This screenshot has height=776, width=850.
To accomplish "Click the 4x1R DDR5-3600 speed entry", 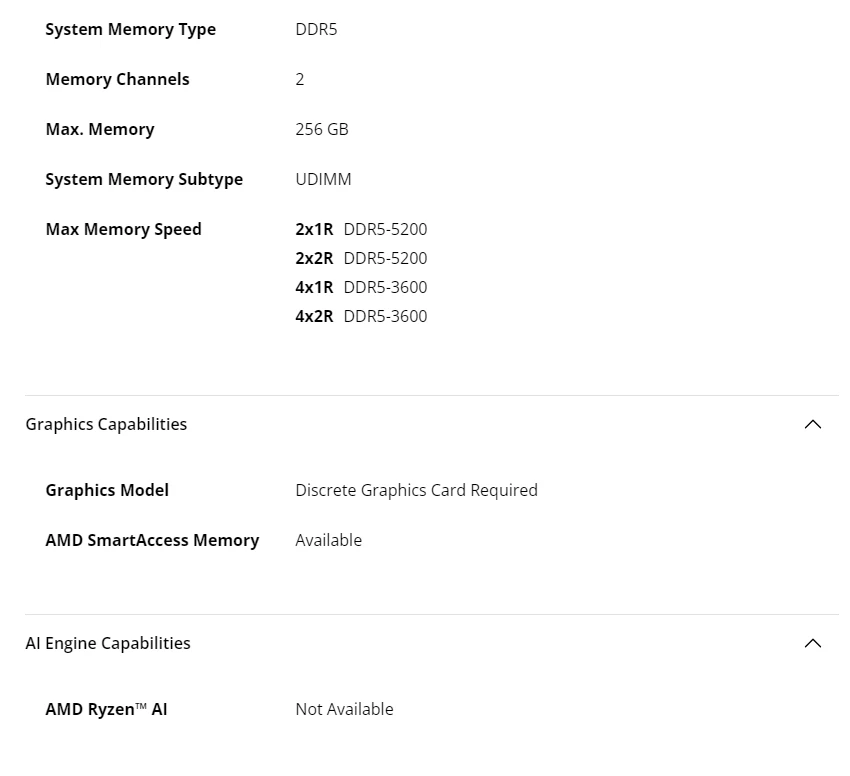I will 362,287.
